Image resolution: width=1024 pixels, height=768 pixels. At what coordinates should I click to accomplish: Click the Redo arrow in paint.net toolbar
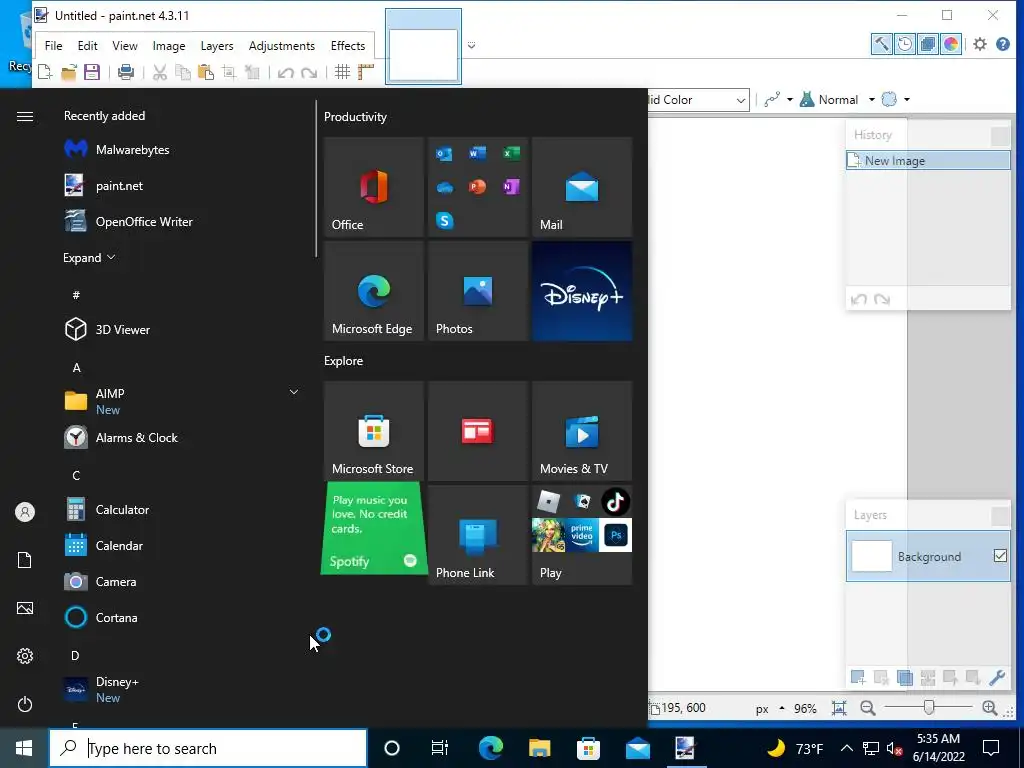click(x=309, y=72)
